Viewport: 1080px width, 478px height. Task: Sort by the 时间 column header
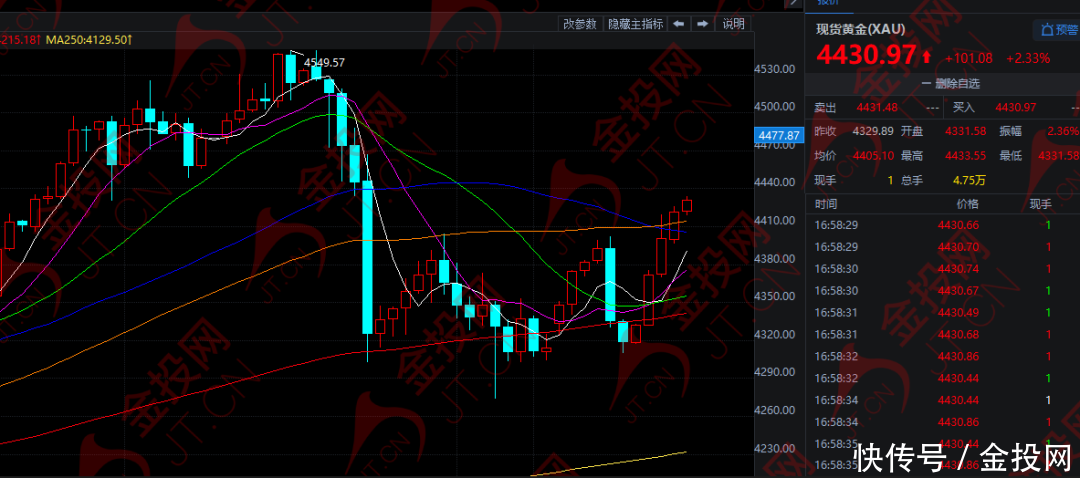[827, 203]
